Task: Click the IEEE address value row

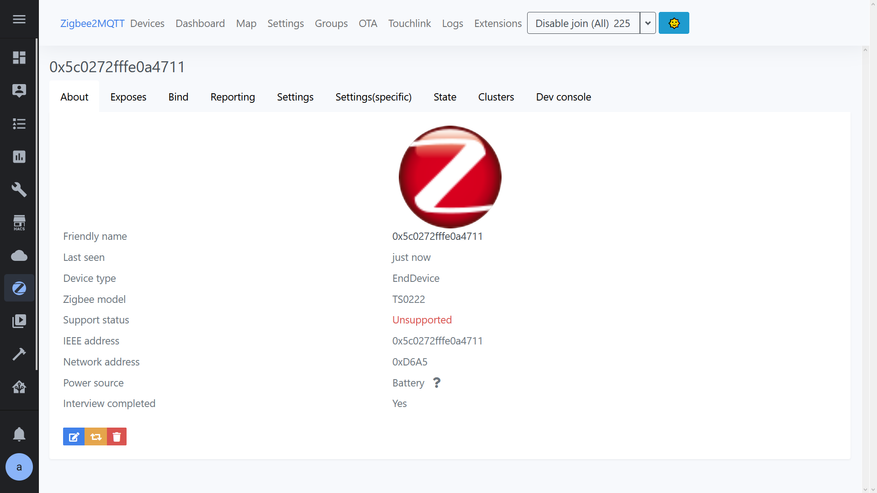Action: click(x=437, y=341)
